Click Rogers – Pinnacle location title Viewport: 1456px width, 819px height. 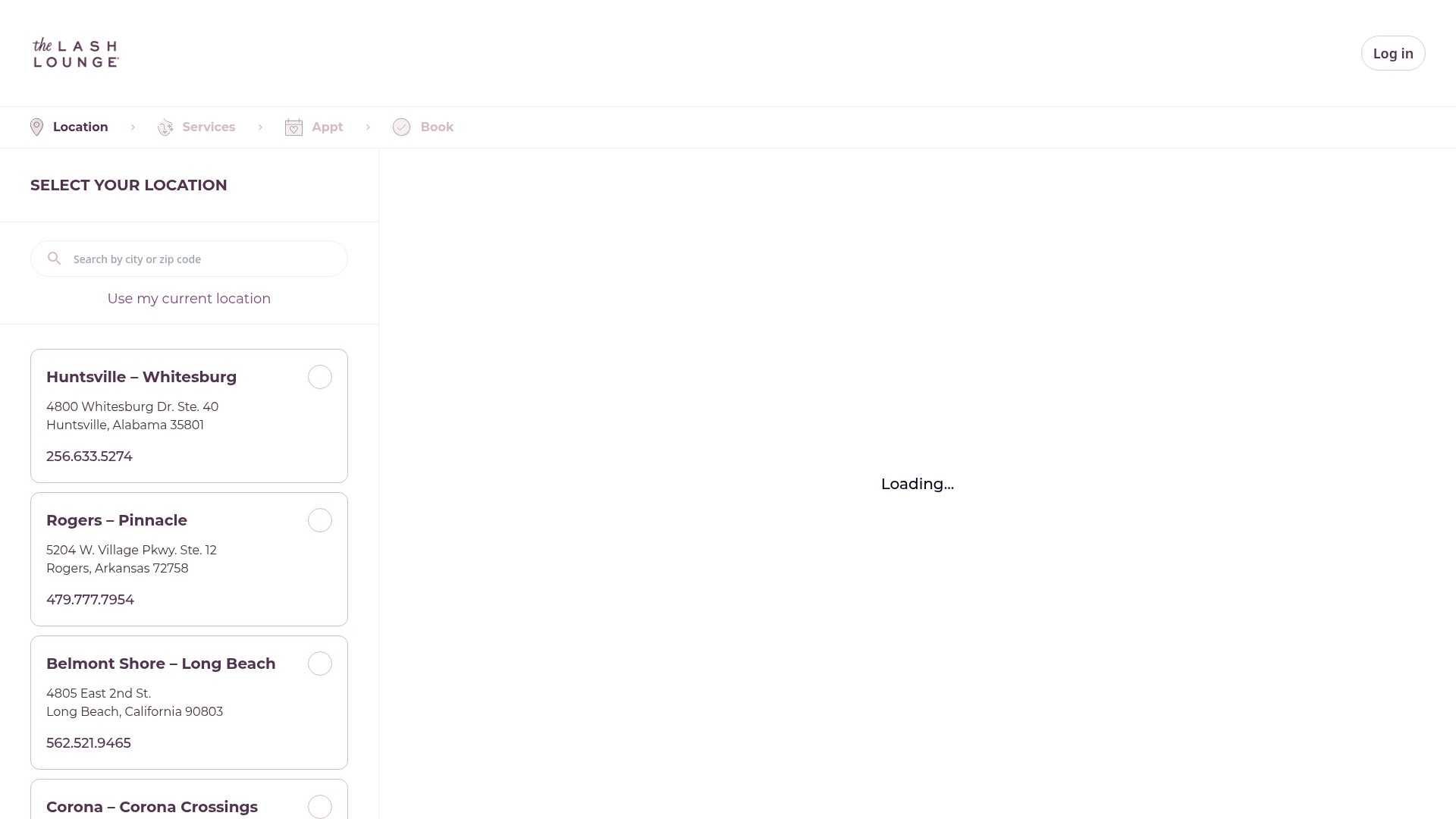click(x=117, y=520)
